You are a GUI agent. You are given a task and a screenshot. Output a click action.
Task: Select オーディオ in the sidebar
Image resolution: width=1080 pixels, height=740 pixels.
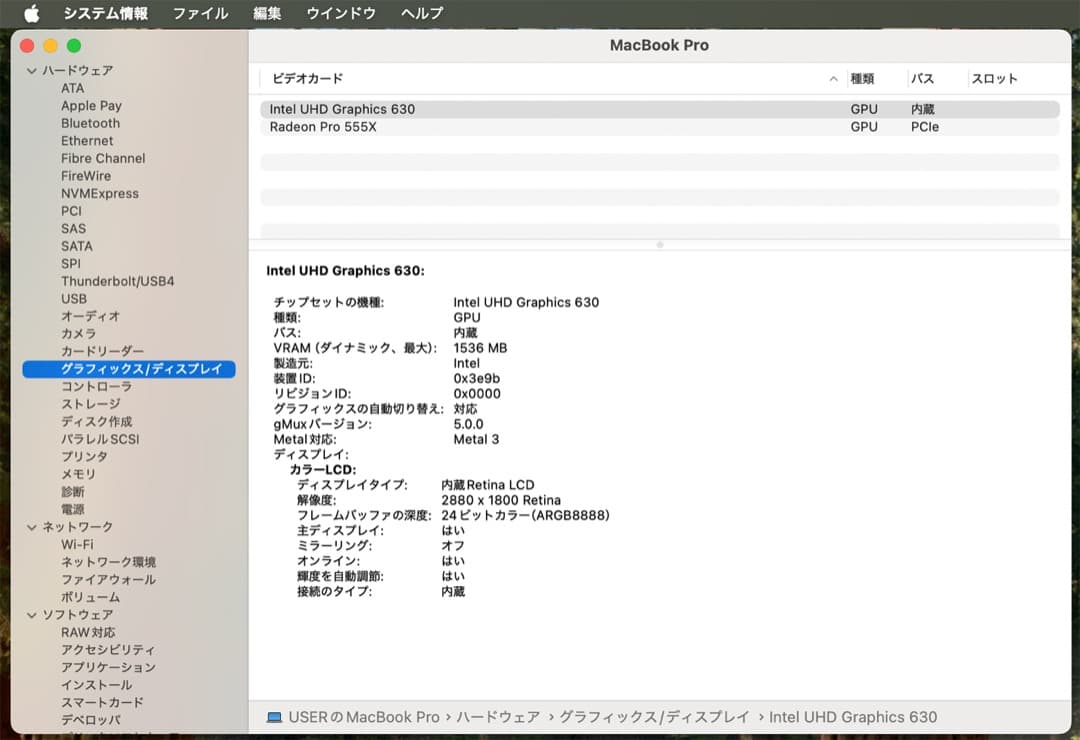pyautogui.click(x=90, y=316)
